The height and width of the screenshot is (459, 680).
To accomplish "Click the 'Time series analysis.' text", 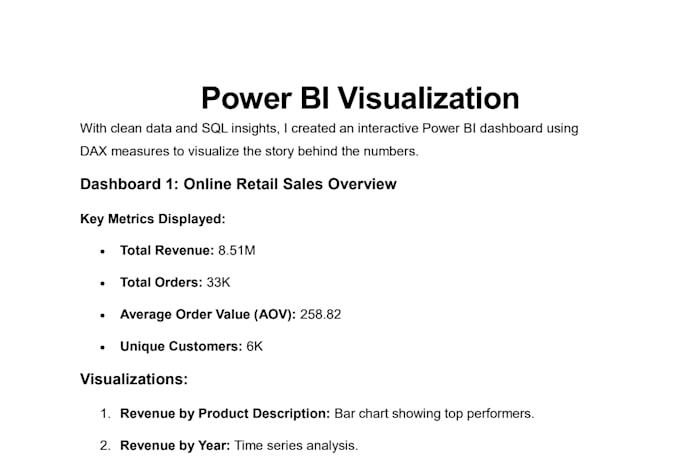I will click(296, 446).
